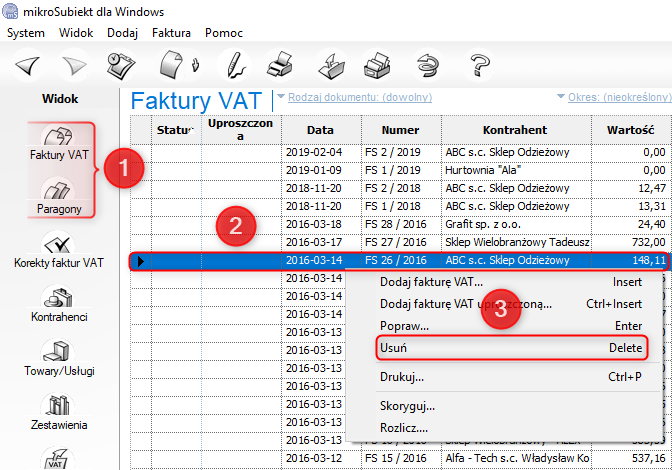Select the FS 2 / 2019 invoice row
Viewport: 672px width, 470px height.
[x=401, y=152]
